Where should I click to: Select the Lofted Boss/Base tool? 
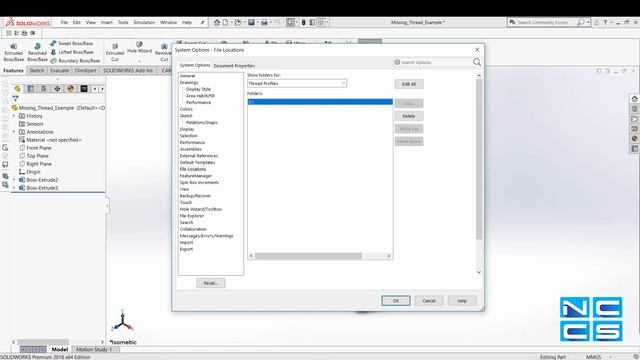point(72,52)
